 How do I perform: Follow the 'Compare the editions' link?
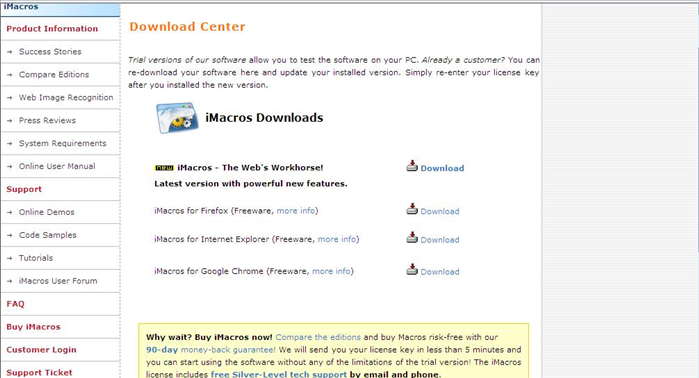pyautogui.click(x=318, y=337)
